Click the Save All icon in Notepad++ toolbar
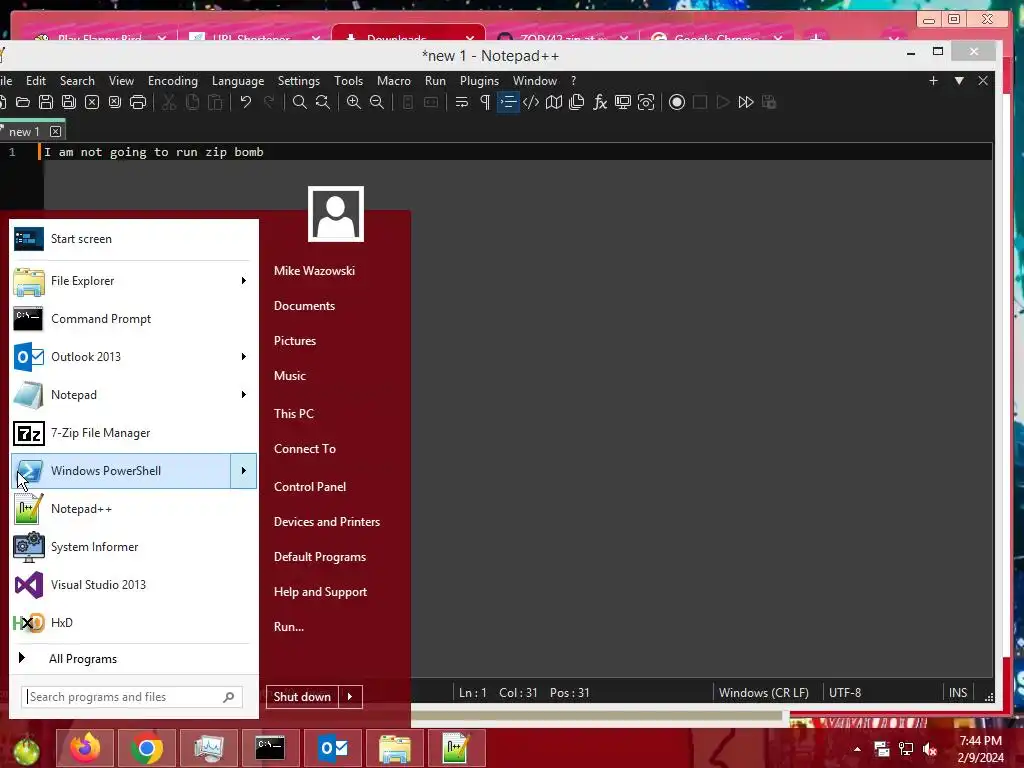The image size is (1024, 768). 69,102
